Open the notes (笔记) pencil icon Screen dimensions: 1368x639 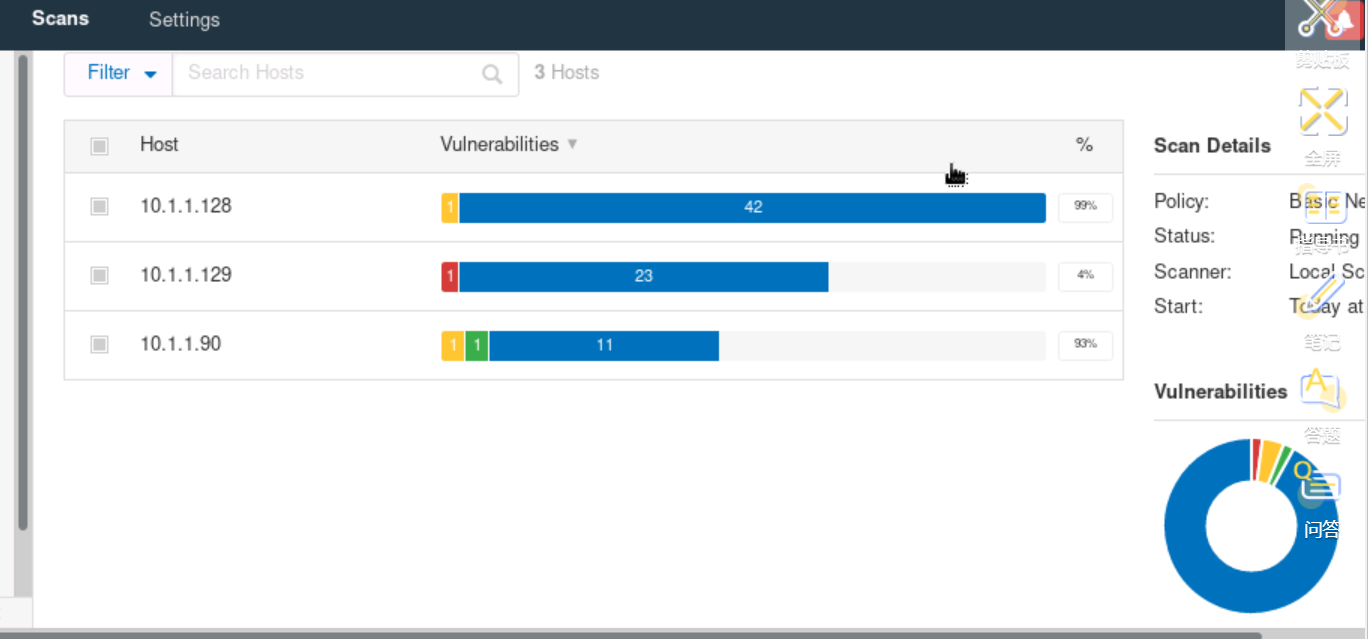tap(1323, 296)
